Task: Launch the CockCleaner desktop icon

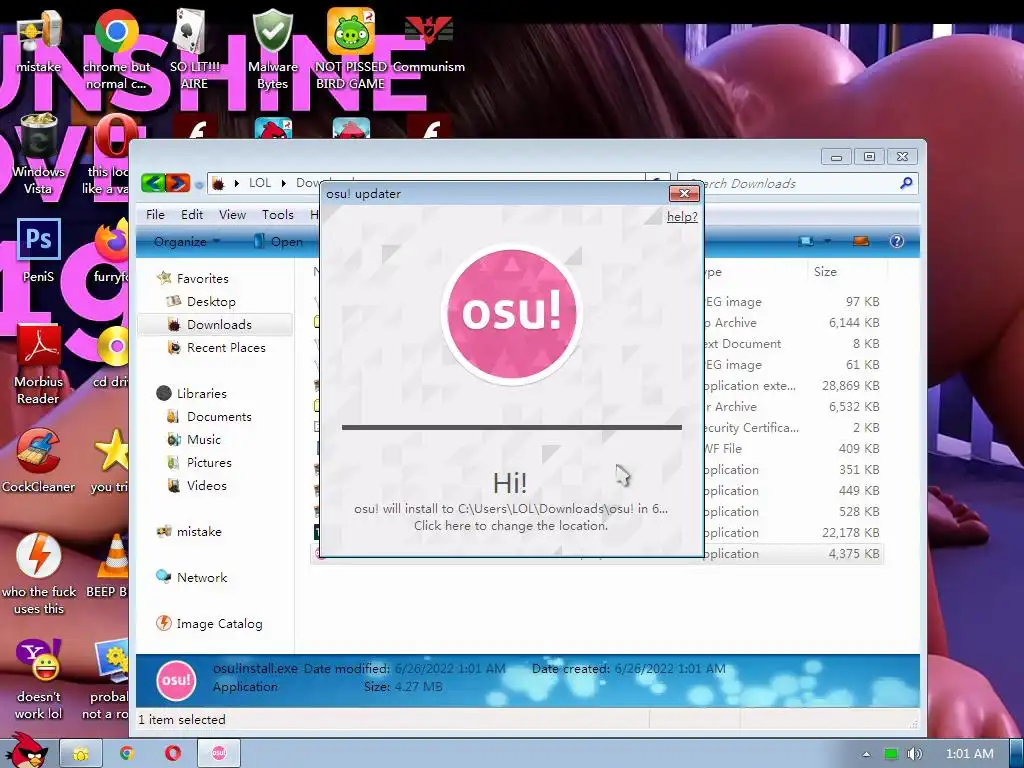Action: coord(39,460)
